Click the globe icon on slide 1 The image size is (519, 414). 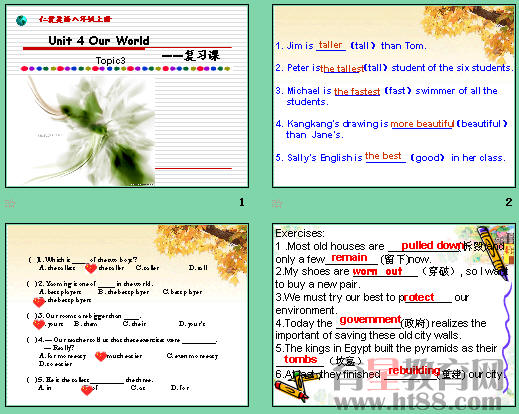(x=21, y=21)
